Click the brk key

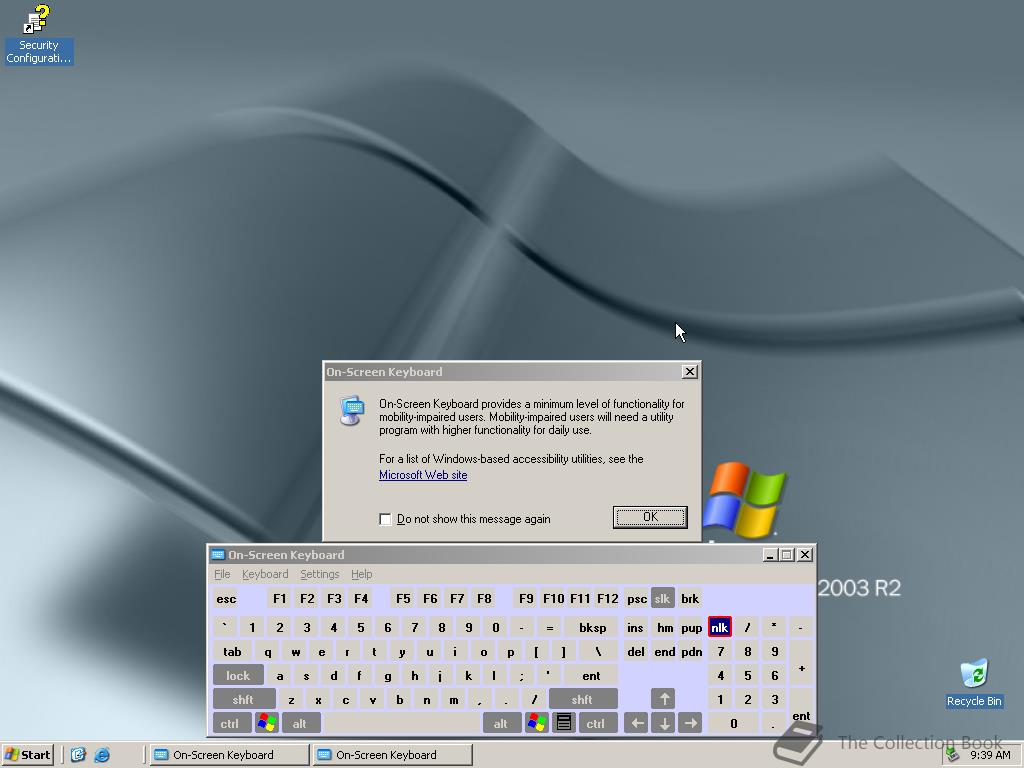pos(690,598)
